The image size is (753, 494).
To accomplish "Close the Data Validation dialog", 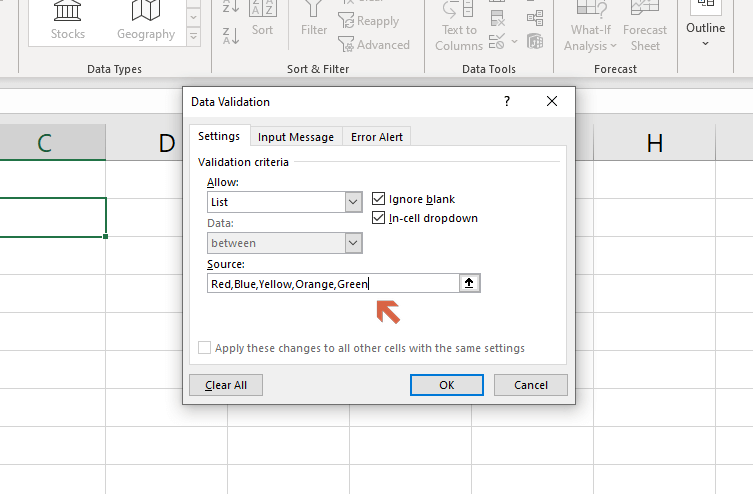I will pyautogui.click(x=552, y=101).
